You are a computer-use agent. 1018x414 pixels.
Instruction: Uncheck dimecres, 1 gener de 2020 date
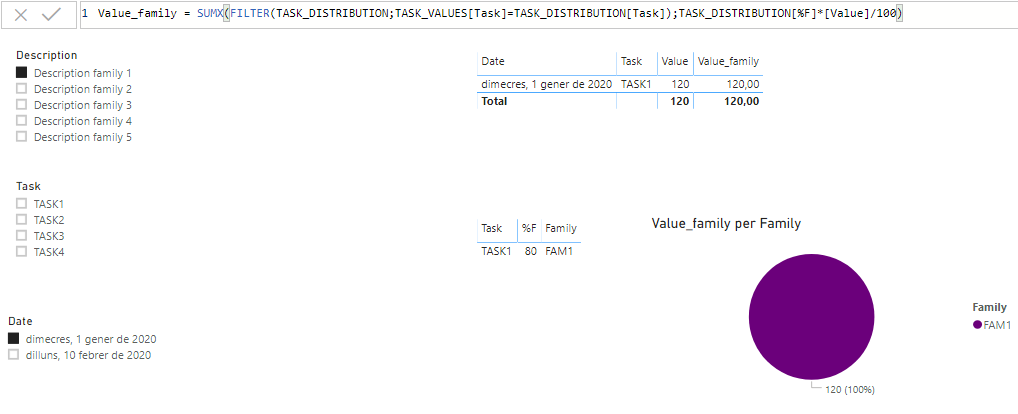14,339
